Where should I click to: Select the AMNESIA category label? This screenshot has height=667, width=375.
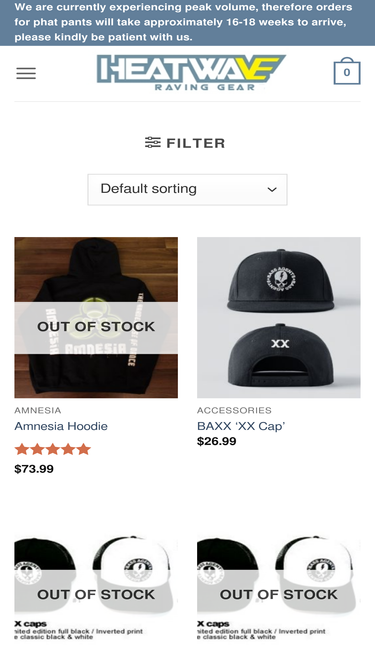coord(38,410)
